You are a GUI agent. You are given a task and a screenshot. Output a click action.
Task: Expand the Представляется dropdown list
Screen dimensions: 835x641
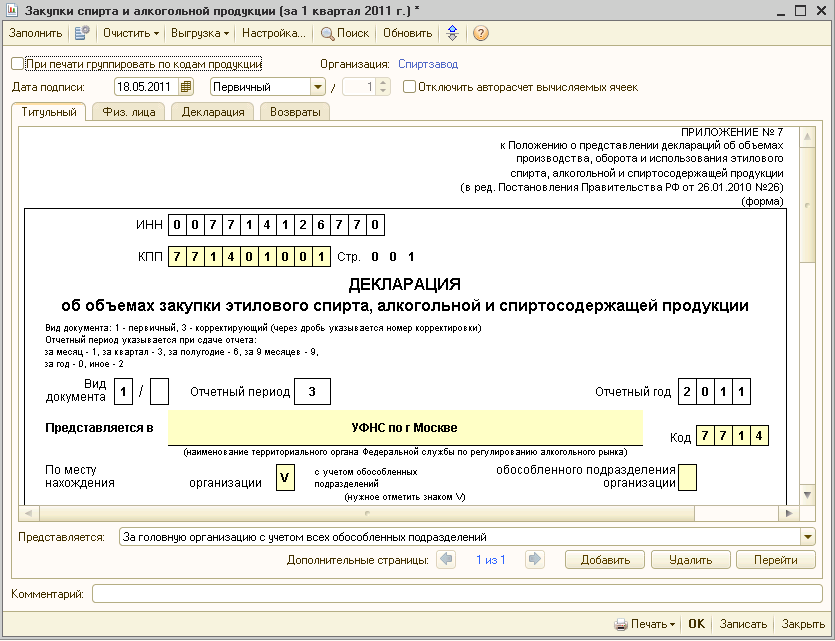pyautogui.click(x=808, y=537)
